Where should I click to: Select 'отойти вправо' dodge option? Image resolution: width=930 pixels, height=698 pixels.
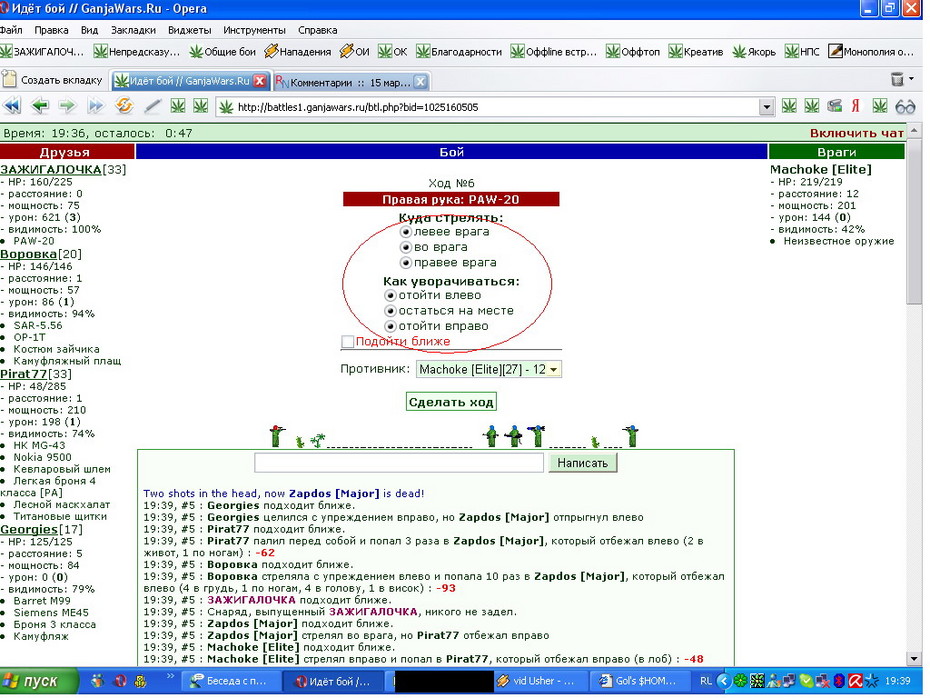pyautogui.click(x=390, y=326)
